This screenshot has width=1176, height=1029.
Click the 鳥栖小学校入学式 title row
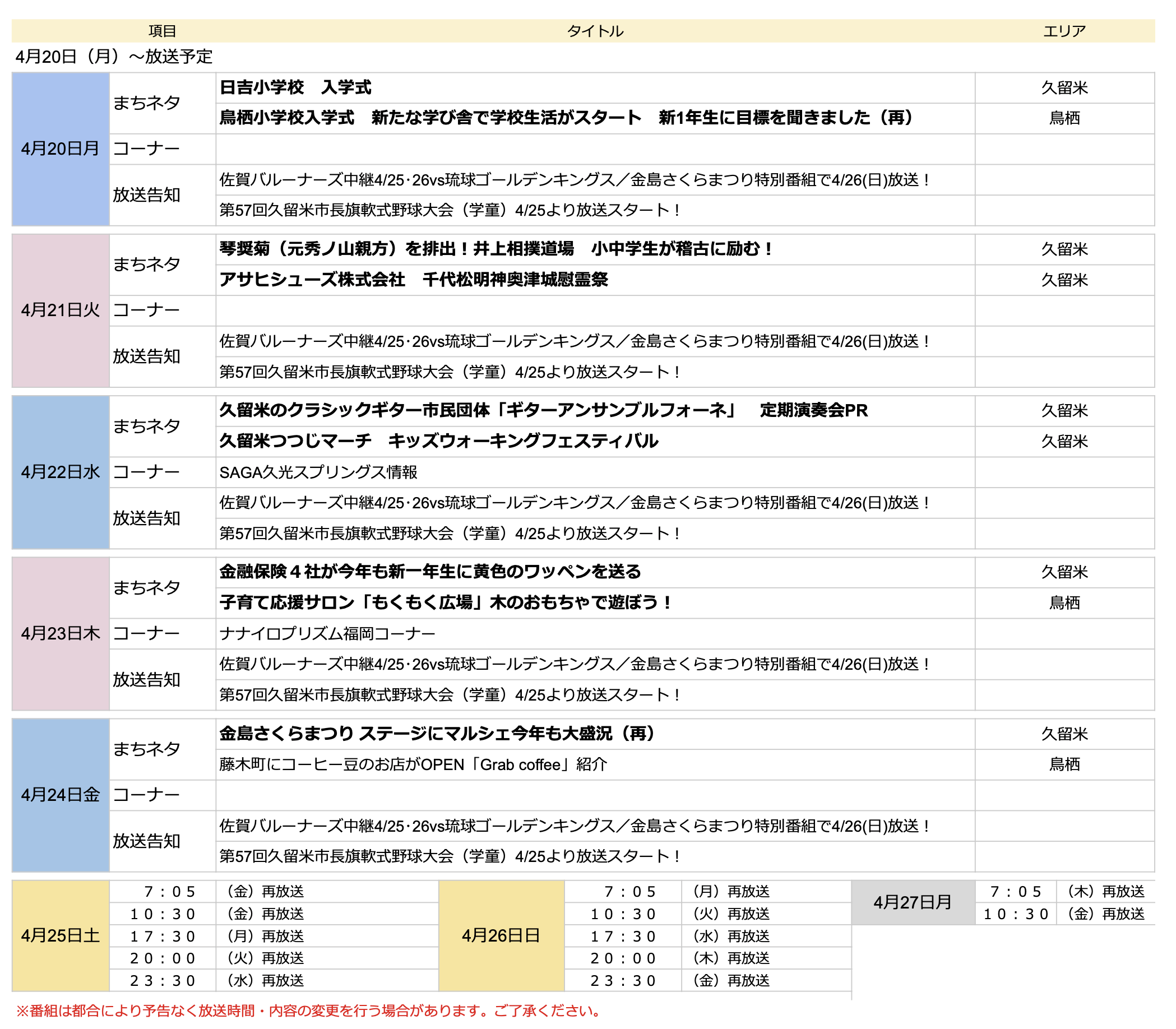point(595,118)
